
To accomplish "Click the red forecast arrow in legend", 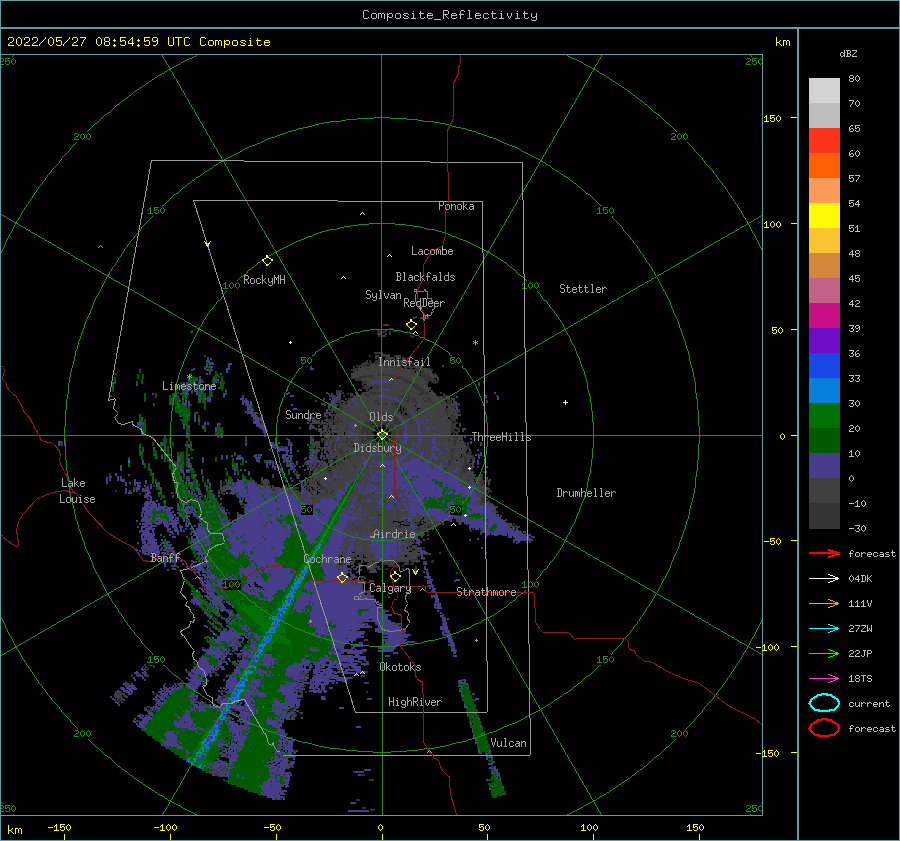I will pos(824,553).
